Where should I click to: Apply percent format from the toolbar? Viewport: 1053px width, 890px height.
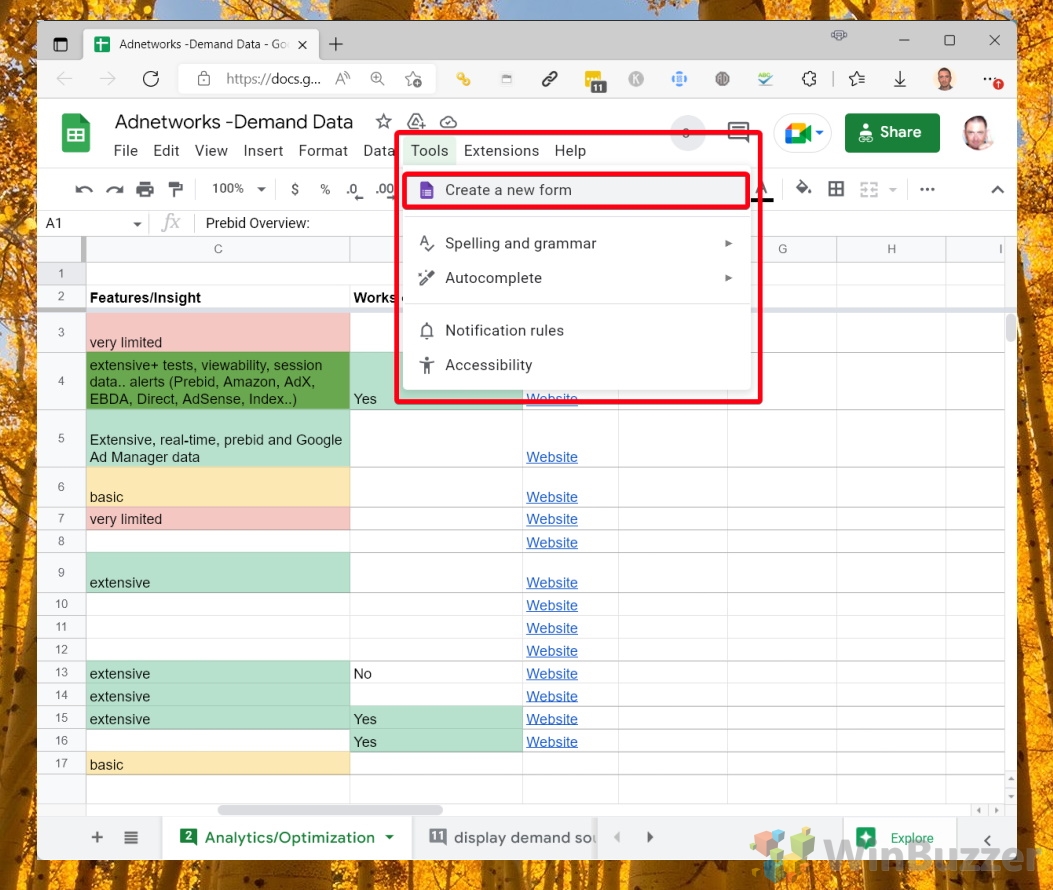click(x=325, y=189)
